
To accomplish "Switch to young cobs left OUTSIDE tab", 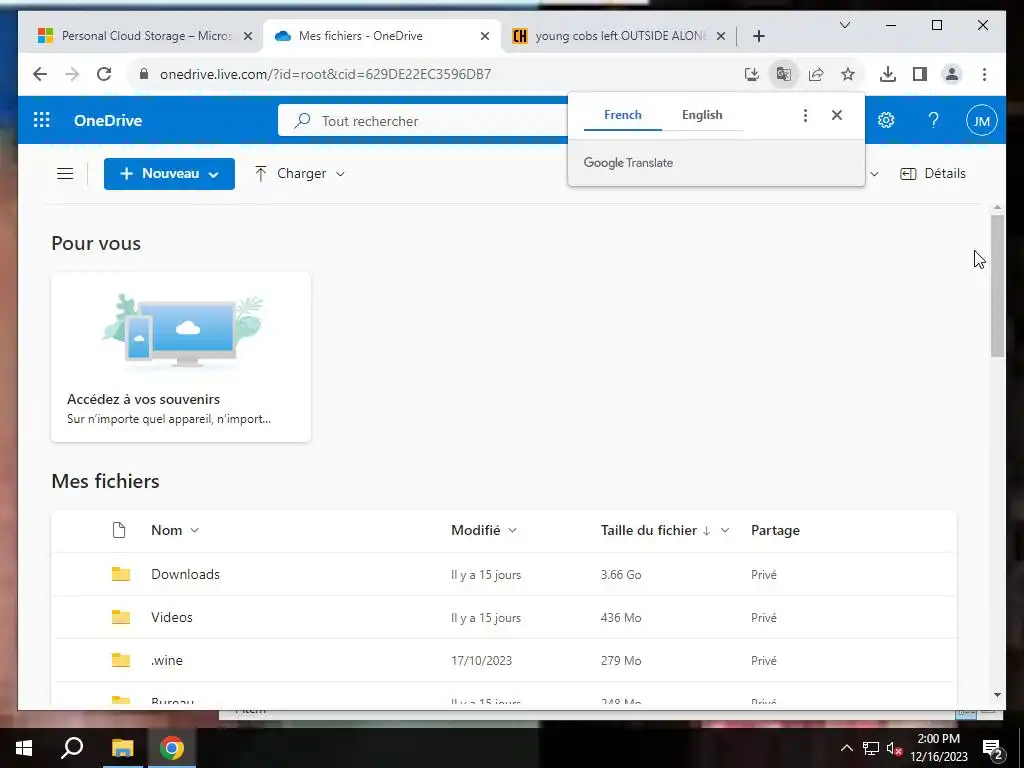I will [x=619, y=36].
